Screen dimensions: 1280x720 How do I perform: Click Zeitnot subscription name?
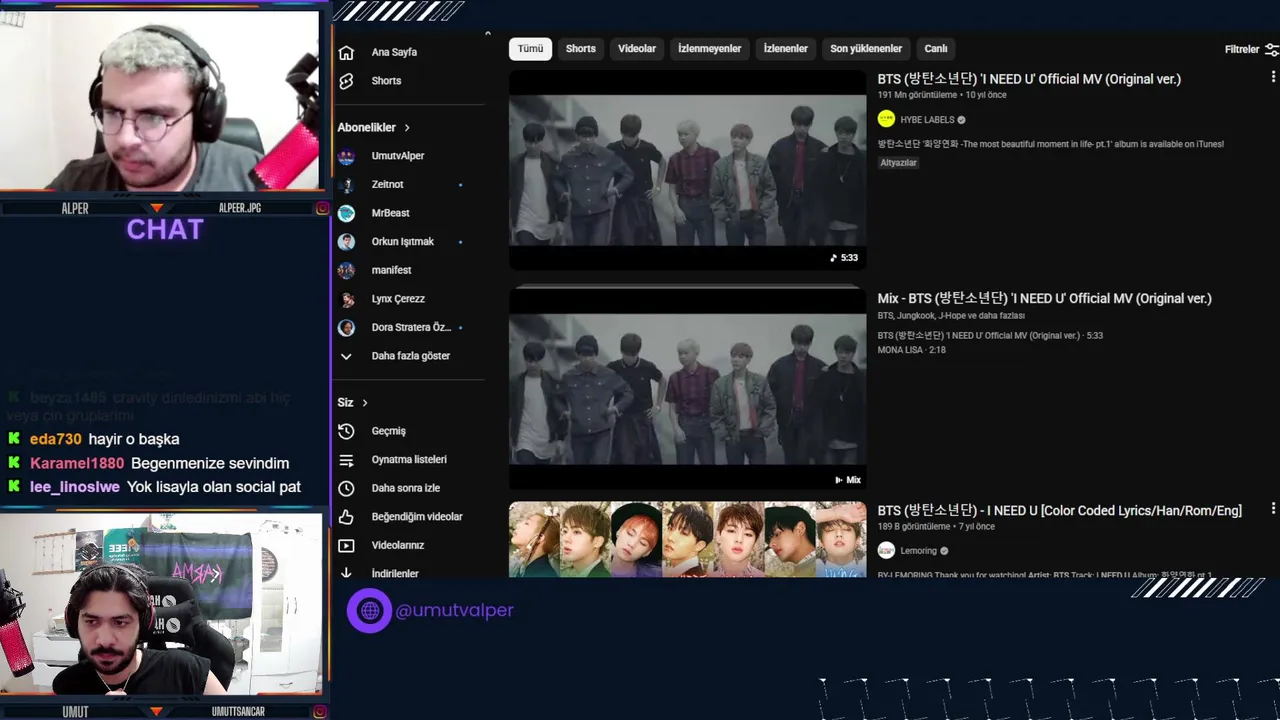point(387,185)
